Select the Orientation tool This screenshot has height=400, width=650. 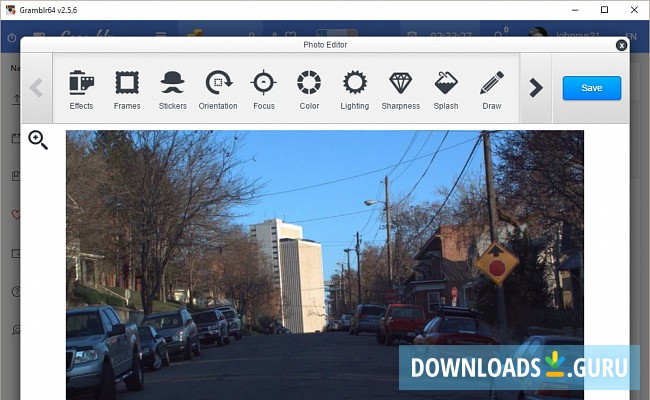(218, 89)
